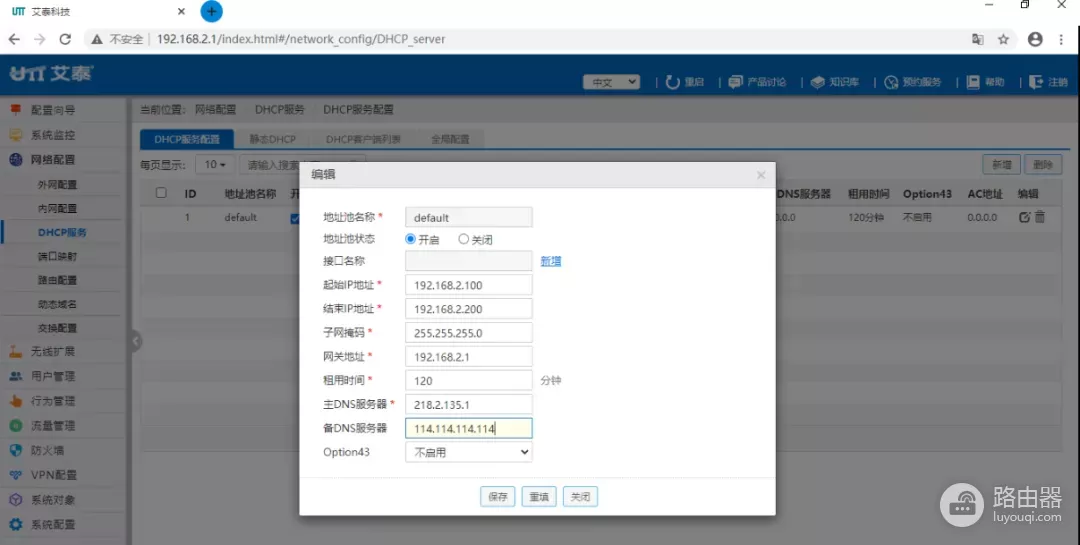Click the 租用时间 field
Image resolution: width=1080 pixels, height=545 pixels.
(468, 380)
